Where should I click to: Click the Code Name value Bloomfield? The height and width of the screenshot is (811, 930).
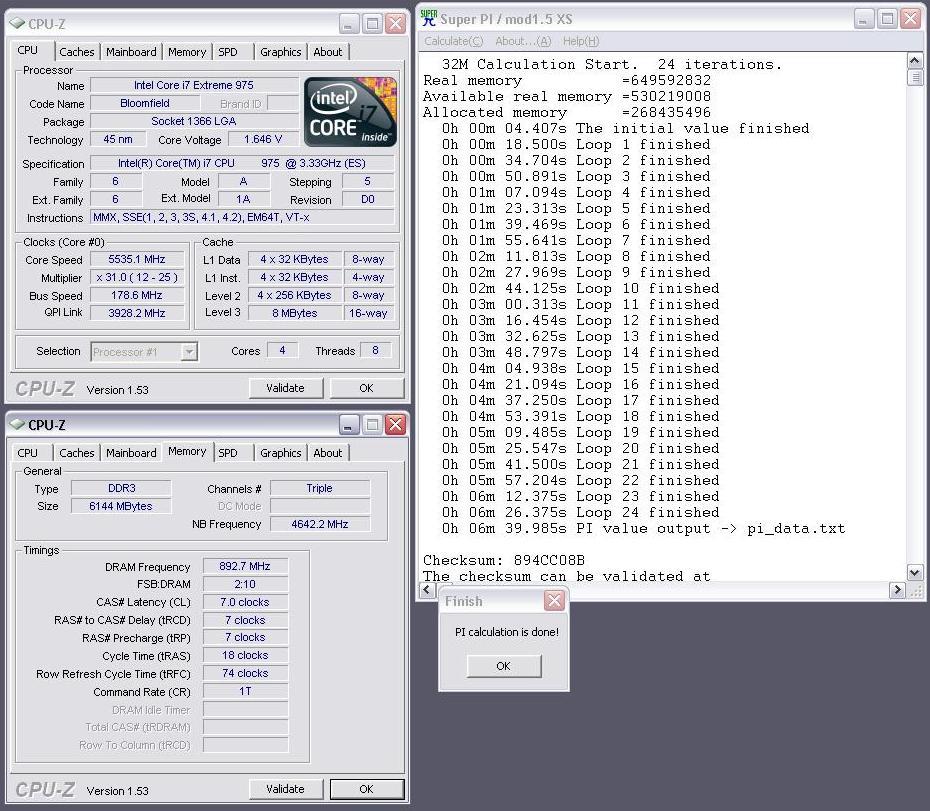pyautogui.click(x=145, y=103)
